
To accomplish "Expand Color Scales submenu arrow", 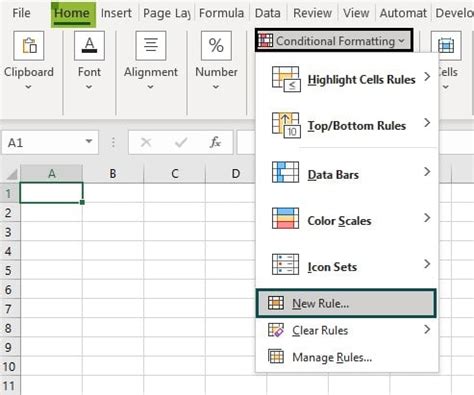I will (427, 218).
